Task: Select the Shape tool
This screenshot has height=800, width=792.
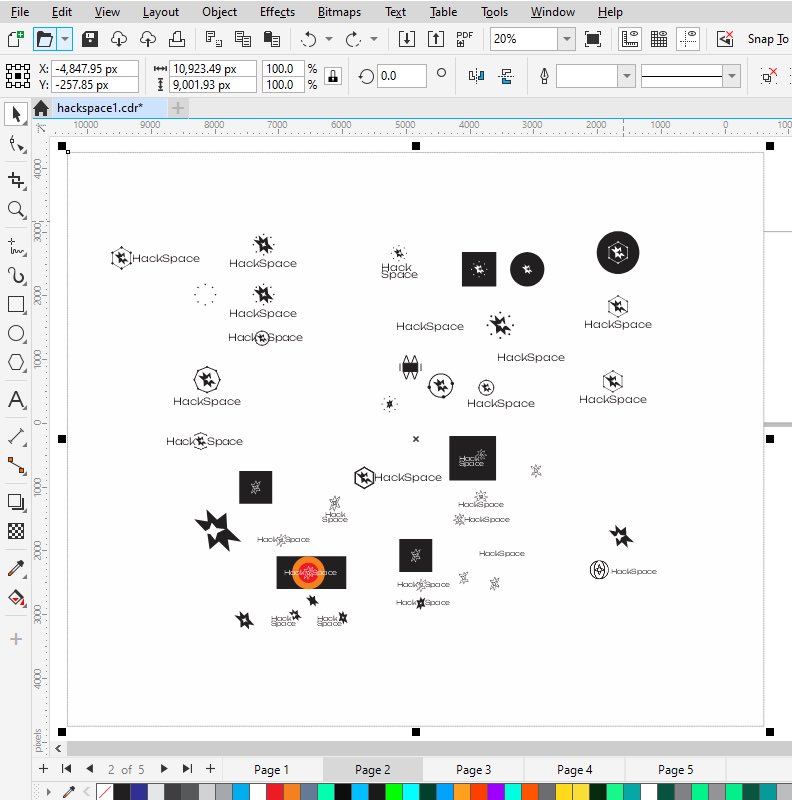Action: coord(16,145)
